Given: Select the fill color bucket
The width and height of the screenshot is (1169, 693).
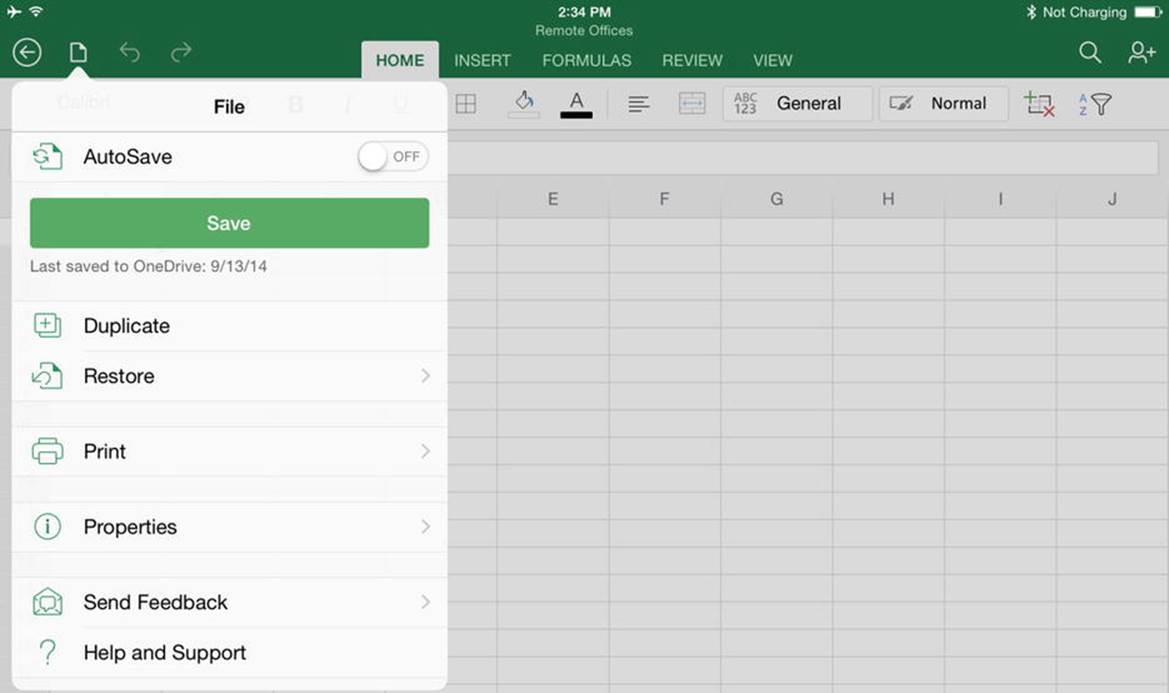Looking at the screenshot, I should (524, 104).
